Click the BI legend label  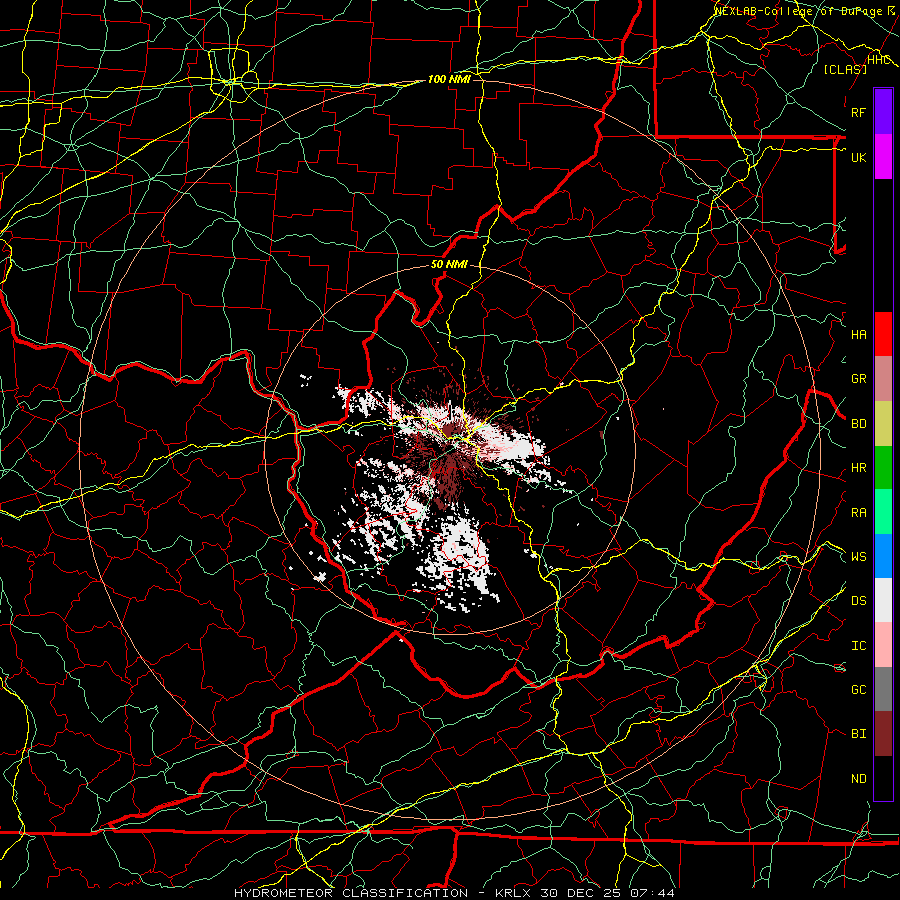point(859,734)
